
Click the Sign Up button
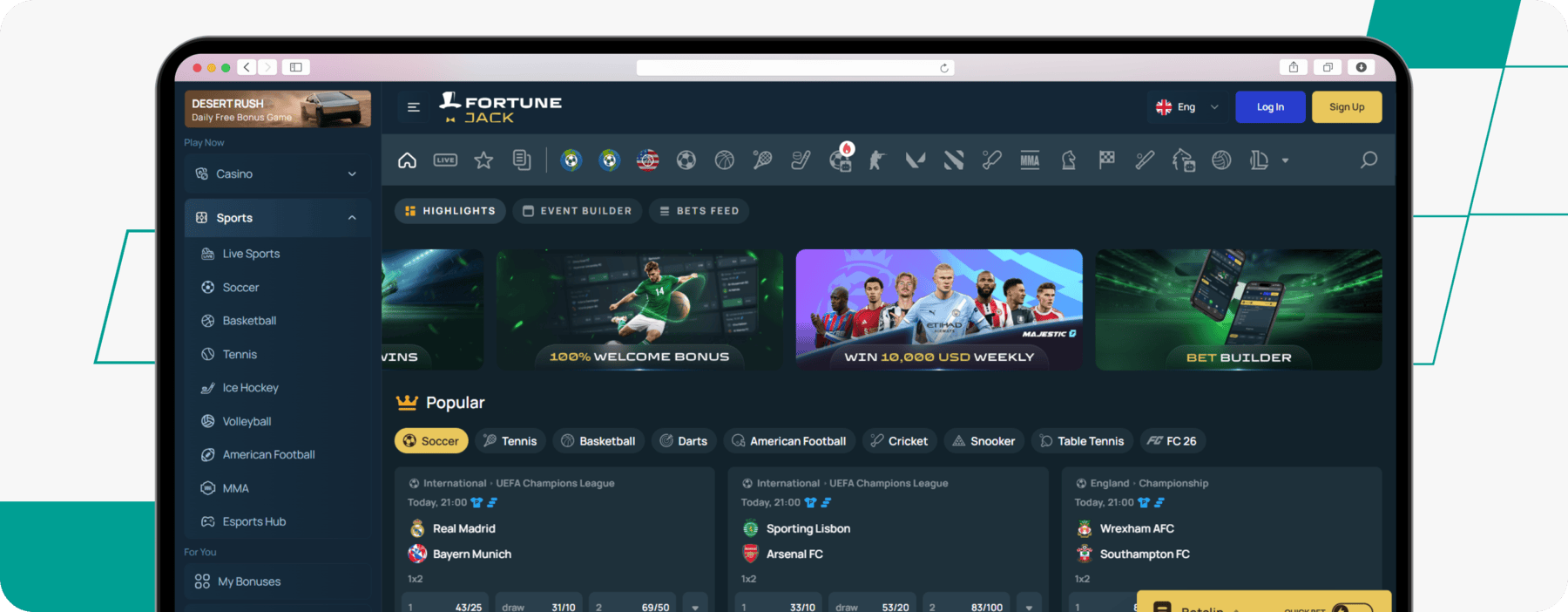(x=1347, y=107)
